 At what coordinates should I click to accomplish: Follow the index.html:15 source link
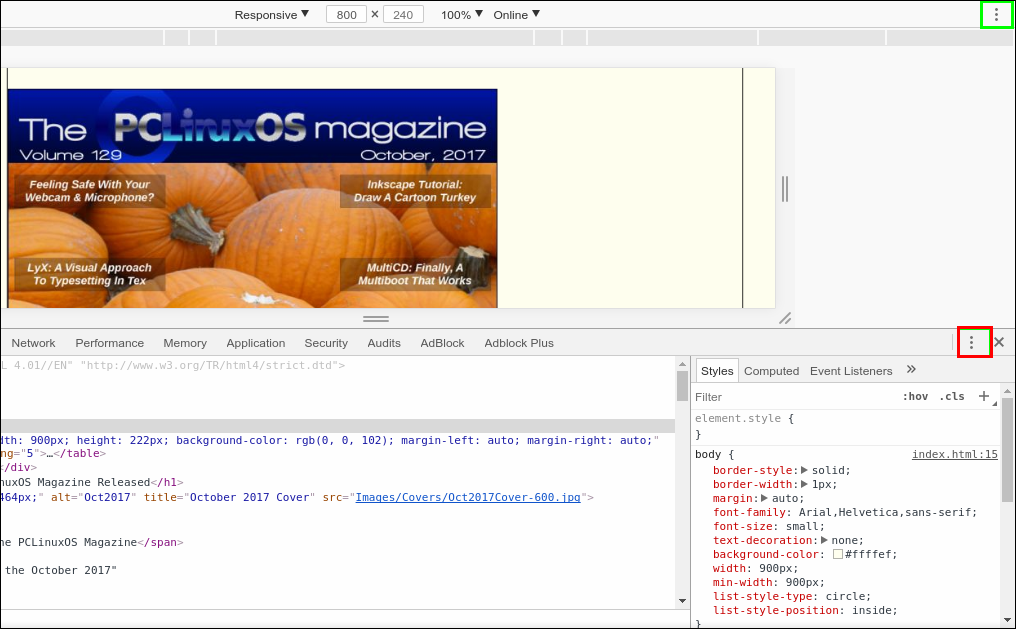[x=954, y=454]
